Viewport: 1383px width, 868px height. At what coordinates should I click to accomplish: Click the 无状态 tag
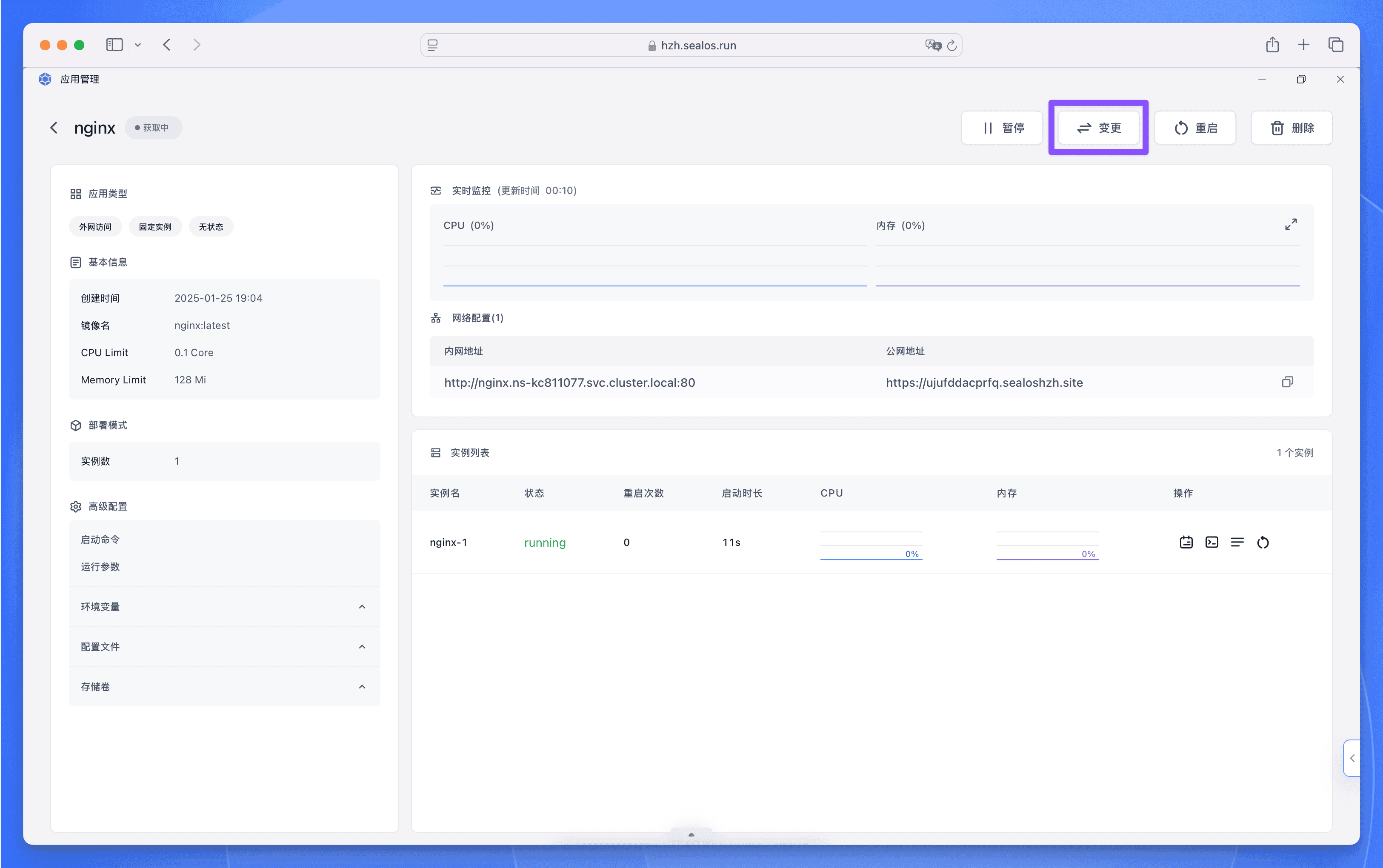point(211,227)
